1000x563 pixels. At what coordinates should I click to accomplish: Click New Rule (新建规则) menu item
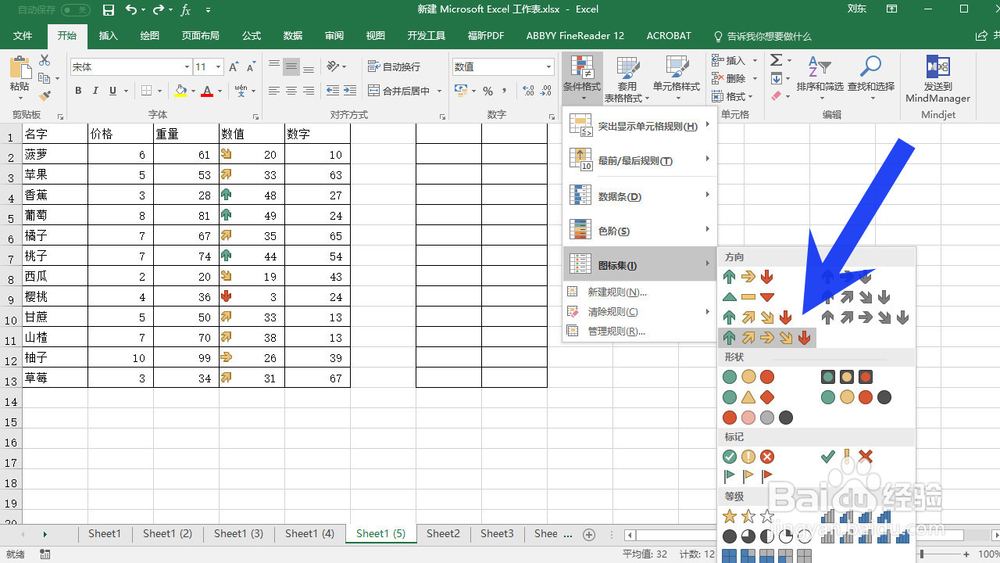pyautogui.click(x=640, y=292)
